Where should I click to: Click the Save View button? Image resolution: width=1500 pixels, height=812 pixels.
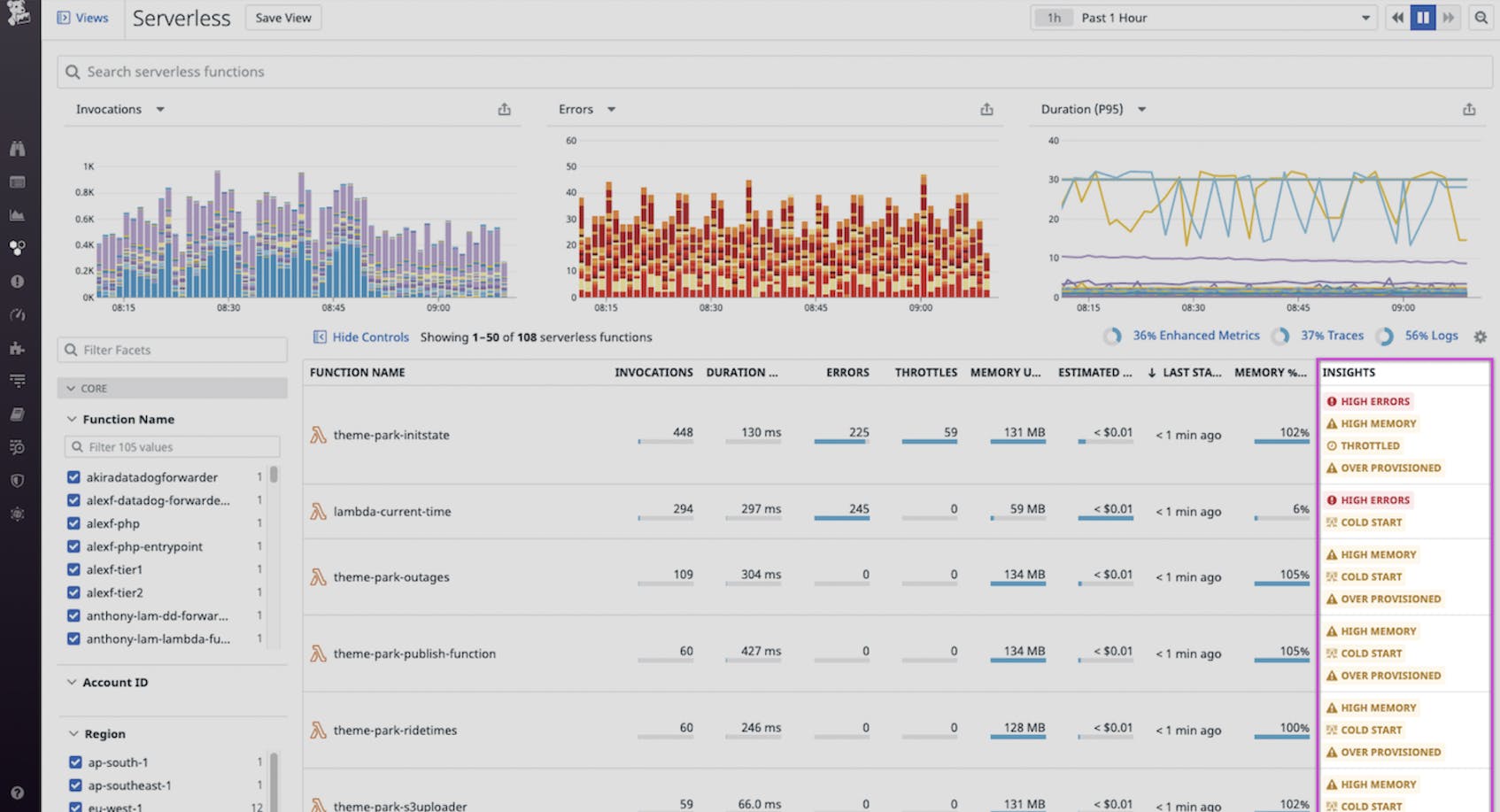(282, 17)
